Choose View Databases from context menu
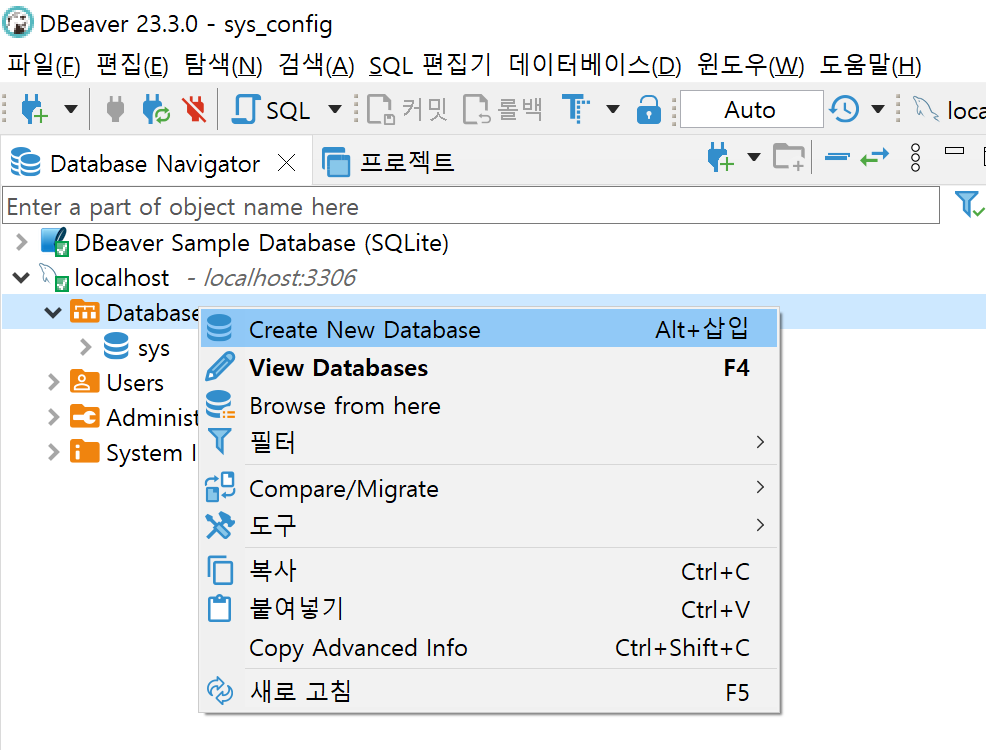 tap(489, 368)
